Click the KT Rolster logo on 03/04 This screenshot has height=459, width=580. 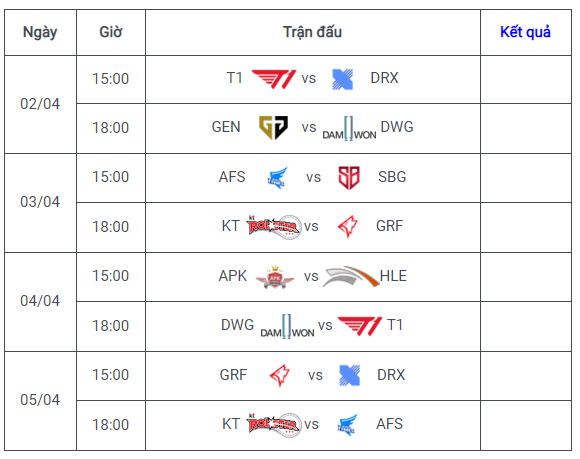pos(274,226)
